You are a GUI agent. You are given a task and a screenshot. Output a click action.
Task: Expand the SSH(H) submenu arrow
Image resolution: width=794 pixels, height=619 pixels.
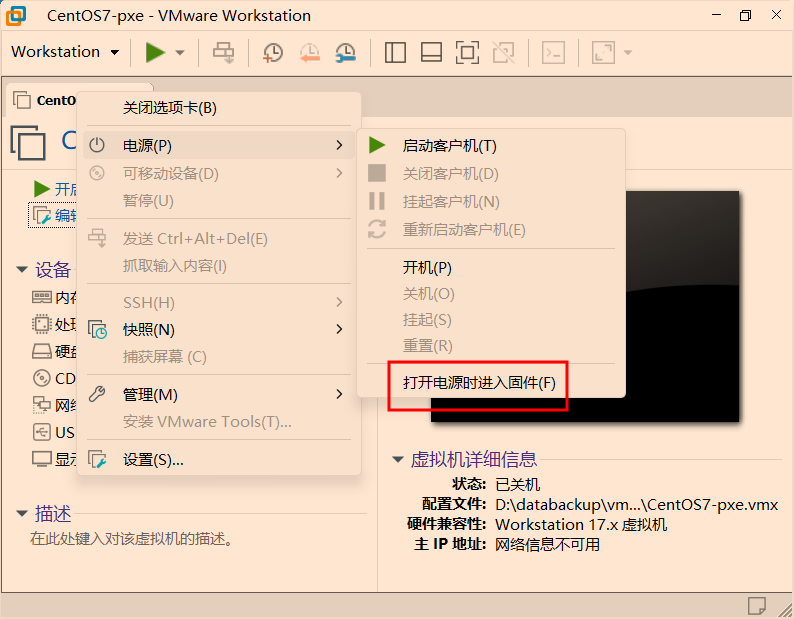[x=339, y=302]
